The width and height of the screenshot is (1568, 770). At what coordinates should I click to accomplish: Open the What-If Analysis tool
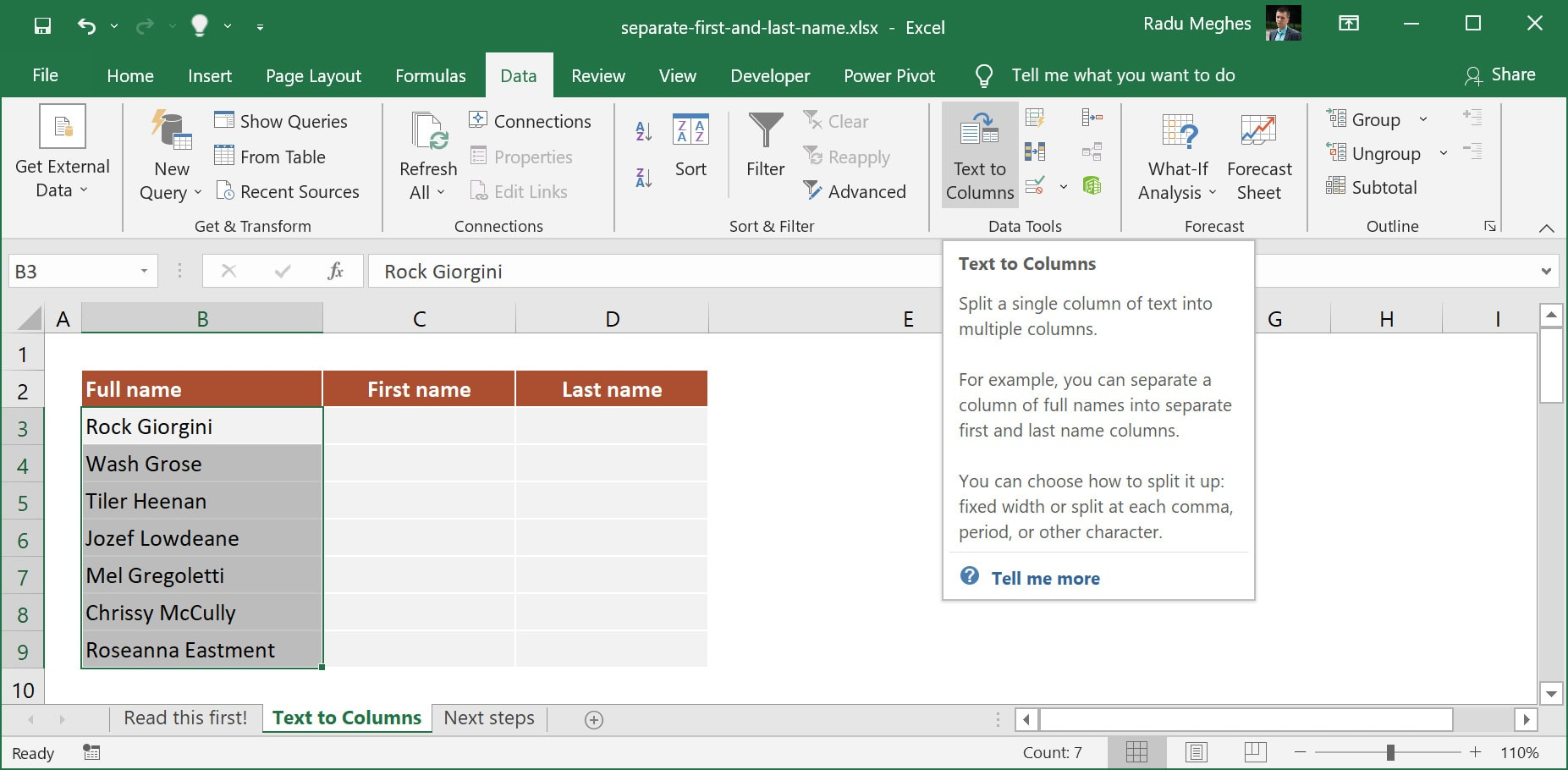point(1177,157)
